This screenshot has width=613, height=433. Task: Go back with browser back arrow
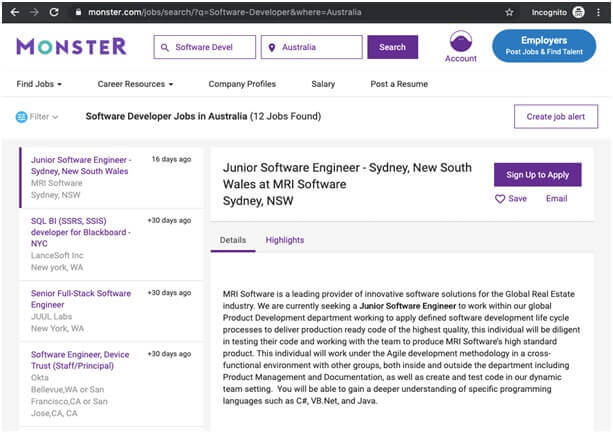tap(15, 12)
